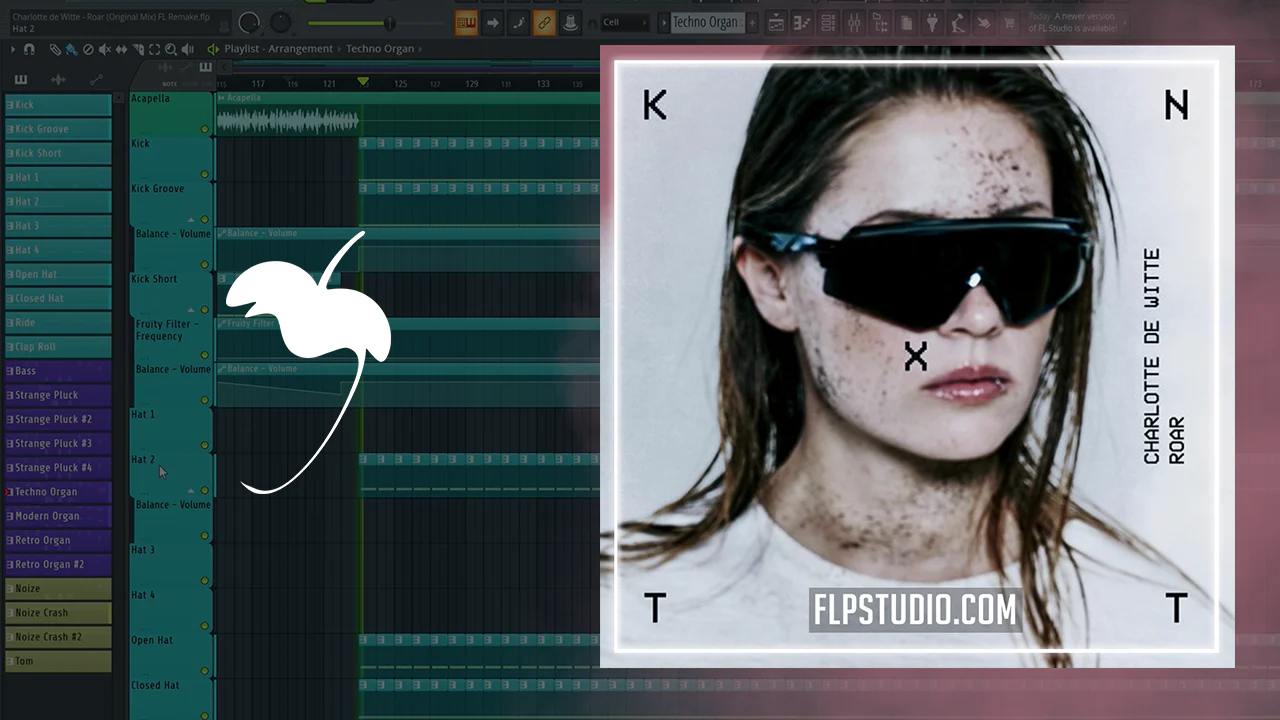Screen dimensions: 1280x720
Task: Click the Hat 1 track header name
Action: pyautogui.click(x=143, y=415)
